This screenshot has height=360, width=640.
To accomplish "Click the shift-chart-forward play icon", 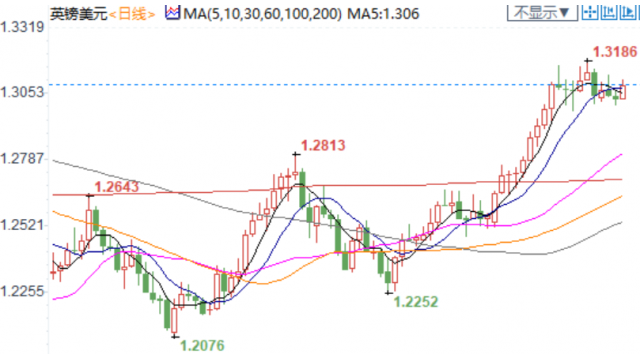I will pyautogui.click(x=627, y=13).
